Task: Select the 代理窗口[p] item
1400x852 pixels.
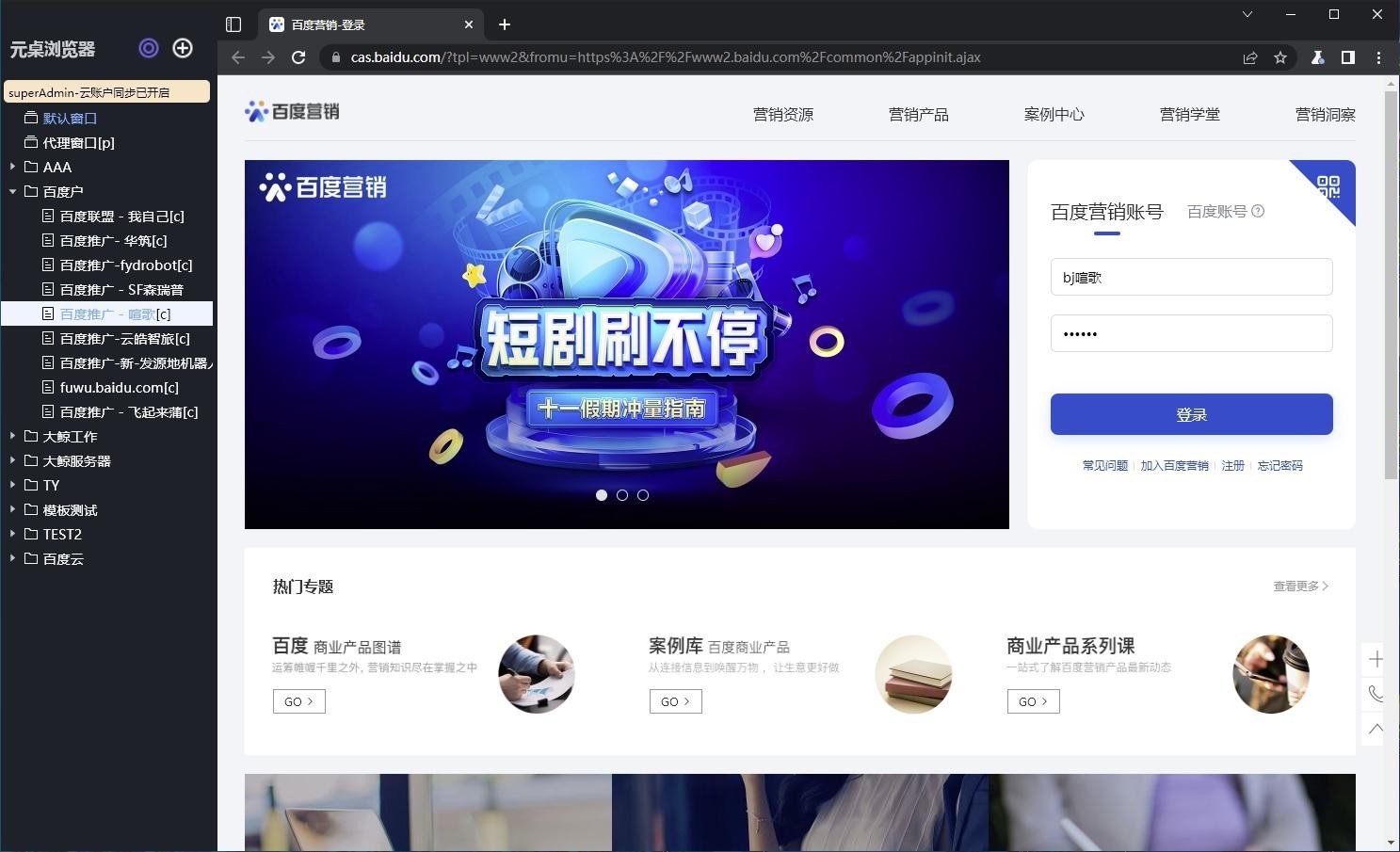Action: point(78,142)
